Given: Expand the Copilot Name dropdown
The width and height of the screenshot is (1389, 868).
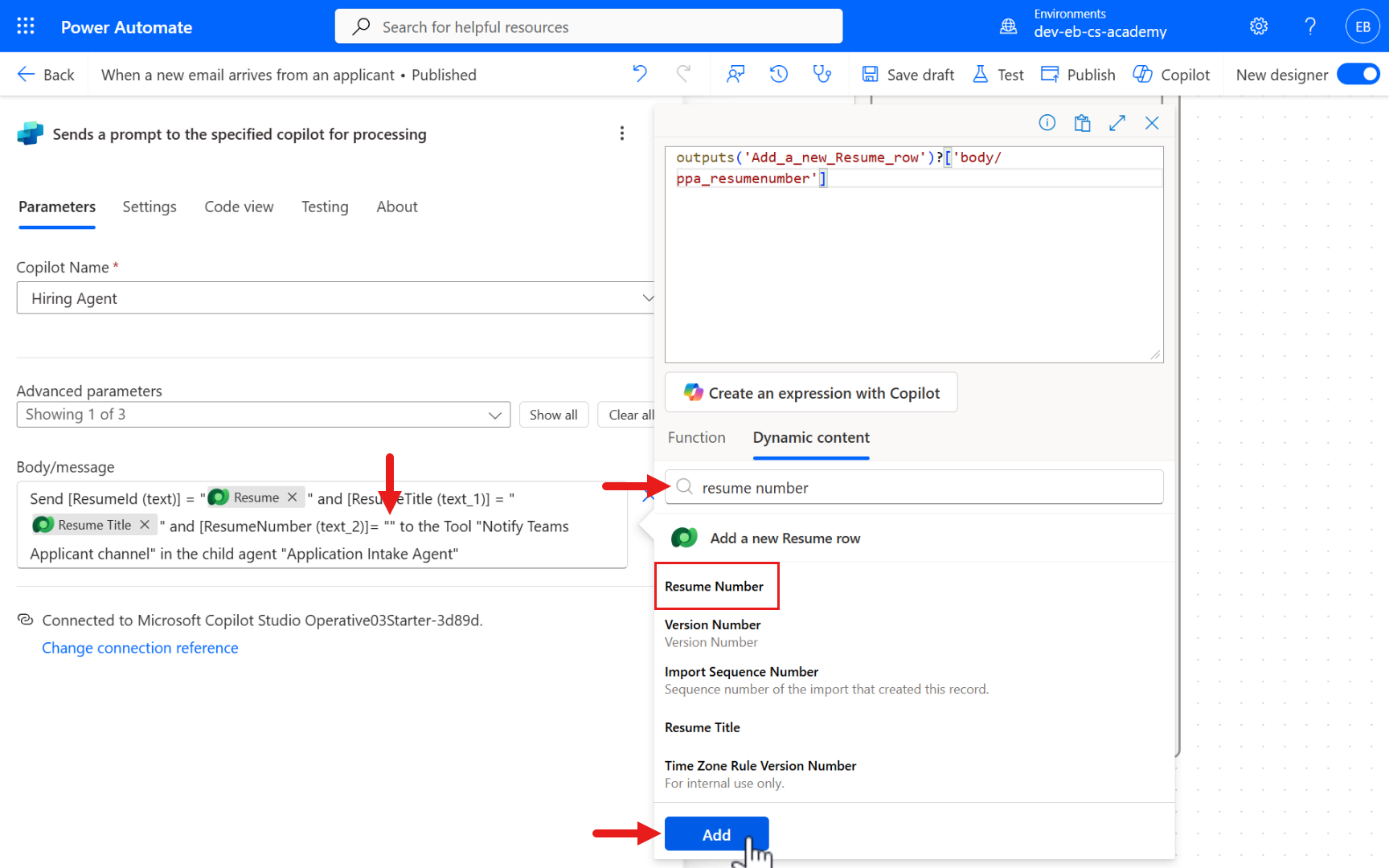Looking at the screenshot, I should pyautogui.click(x=647, y=298).
